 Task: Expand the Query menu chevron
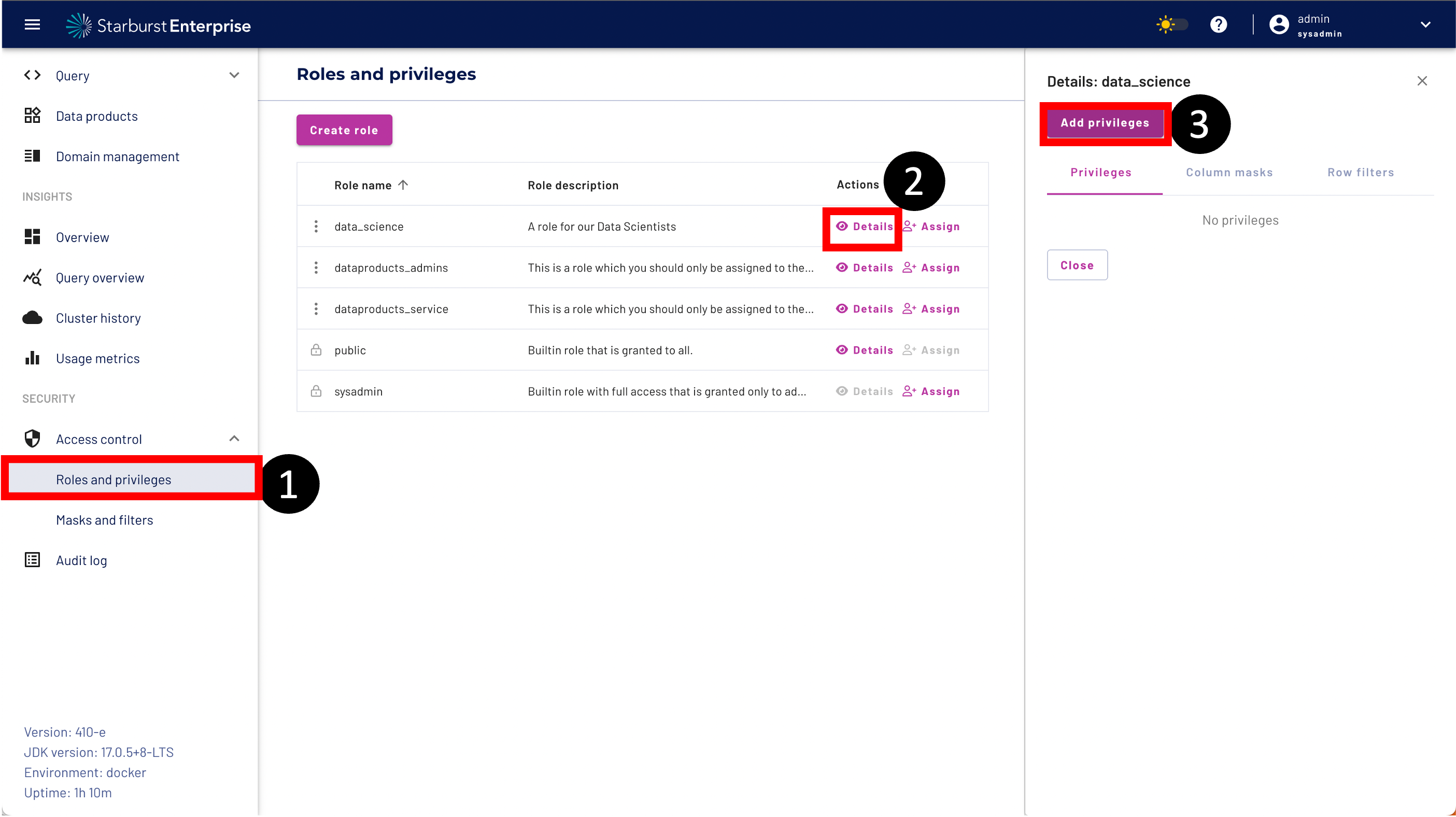[x=234, y=75]
